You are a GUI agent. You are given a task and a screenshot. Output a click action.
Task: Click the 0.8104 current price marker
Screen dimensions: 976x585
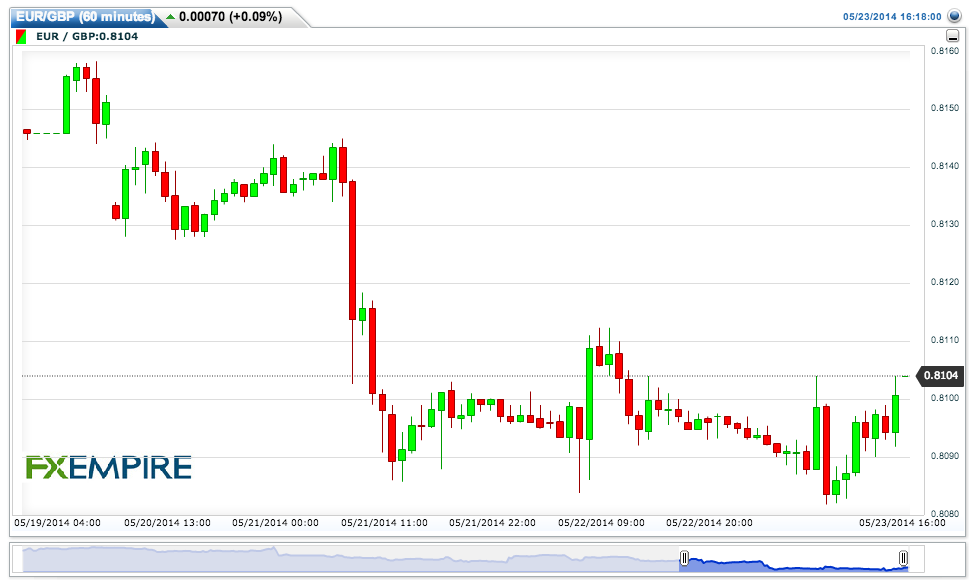pyautogui.click(x=941, y=375)
